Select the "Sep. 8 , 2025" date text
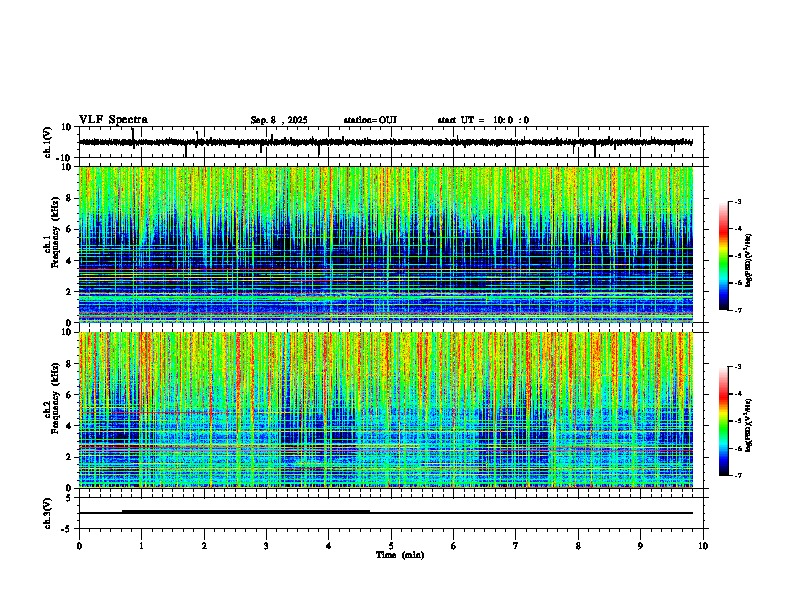Image resolution: width=792 pixels, height=612 pixels. click(x=279, y=120)
